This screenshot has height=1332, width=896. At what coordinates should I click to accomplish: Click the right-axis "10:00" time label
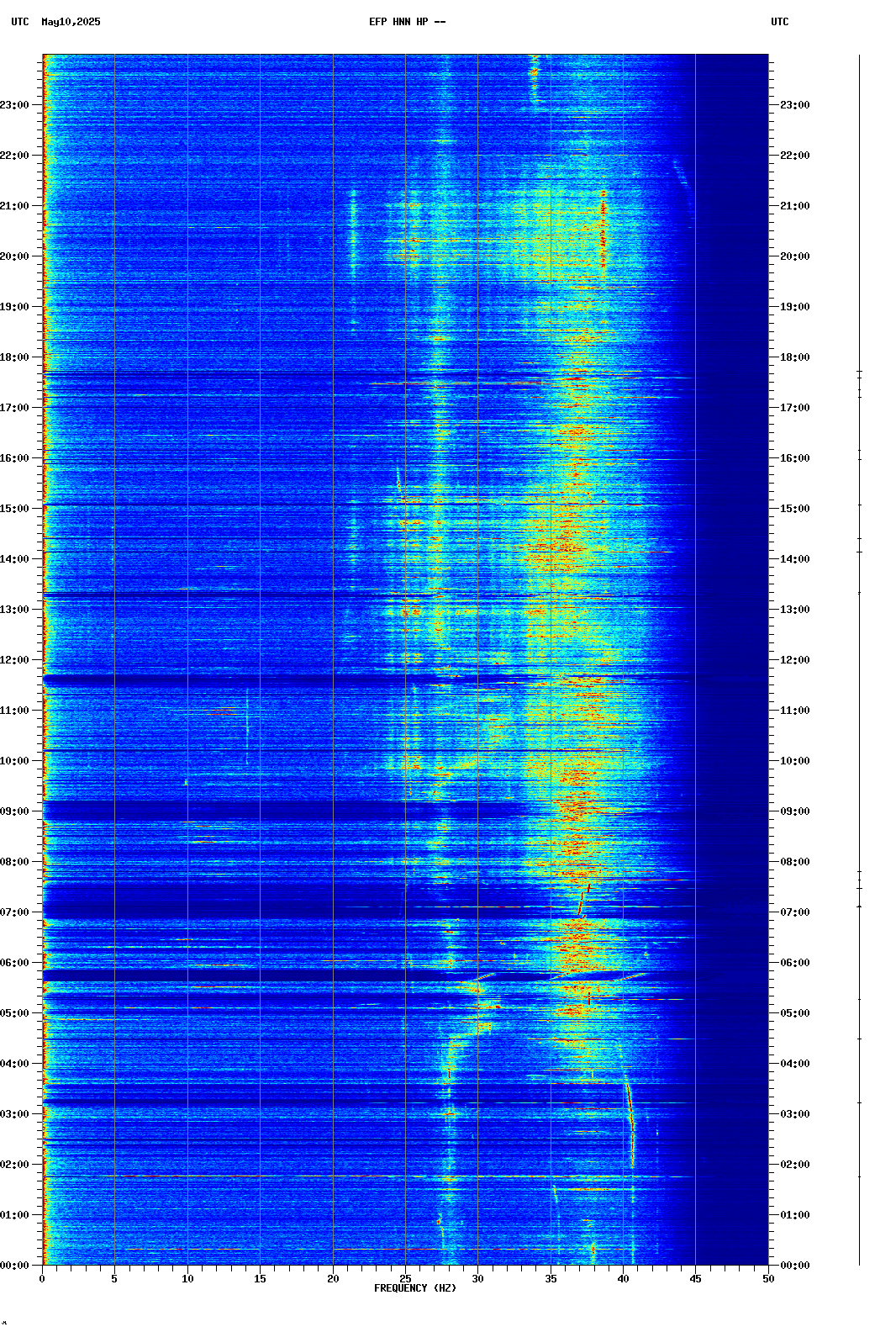[795, 761]
